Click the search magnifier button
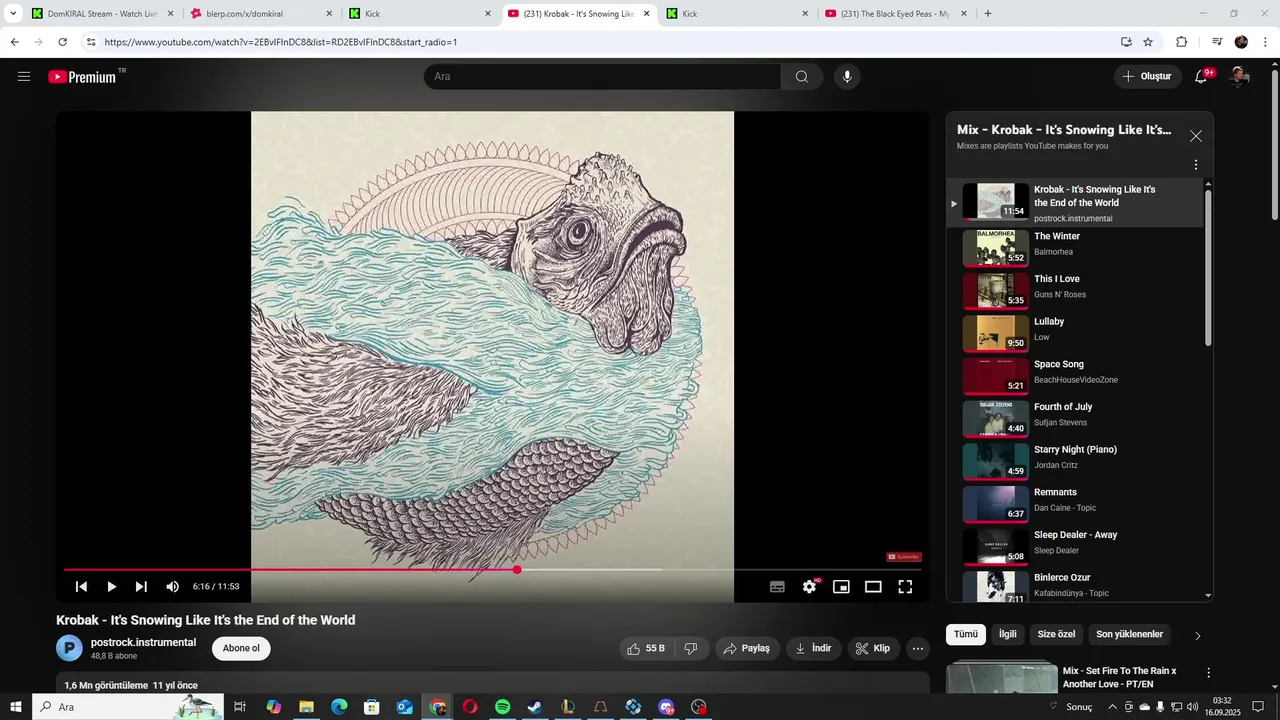 coord(802,76)
